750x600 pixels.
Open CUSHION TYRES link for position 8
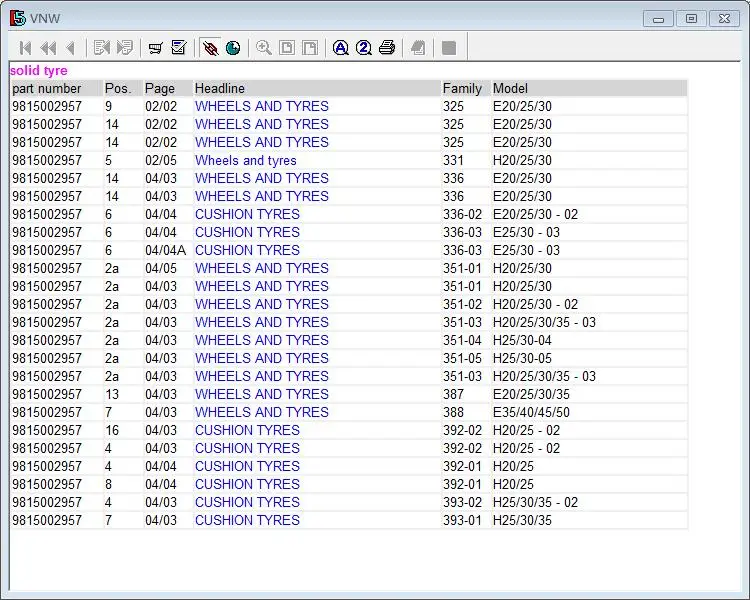pos(247,484)
